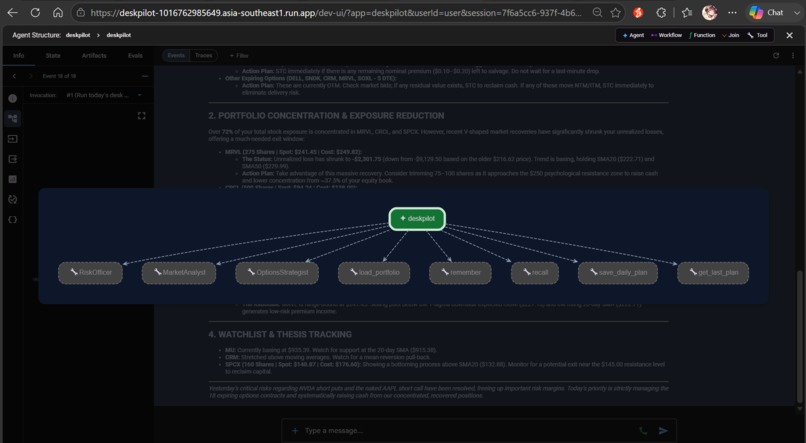
Task: Switch to the State tab
Action: (x=53, y=56)
